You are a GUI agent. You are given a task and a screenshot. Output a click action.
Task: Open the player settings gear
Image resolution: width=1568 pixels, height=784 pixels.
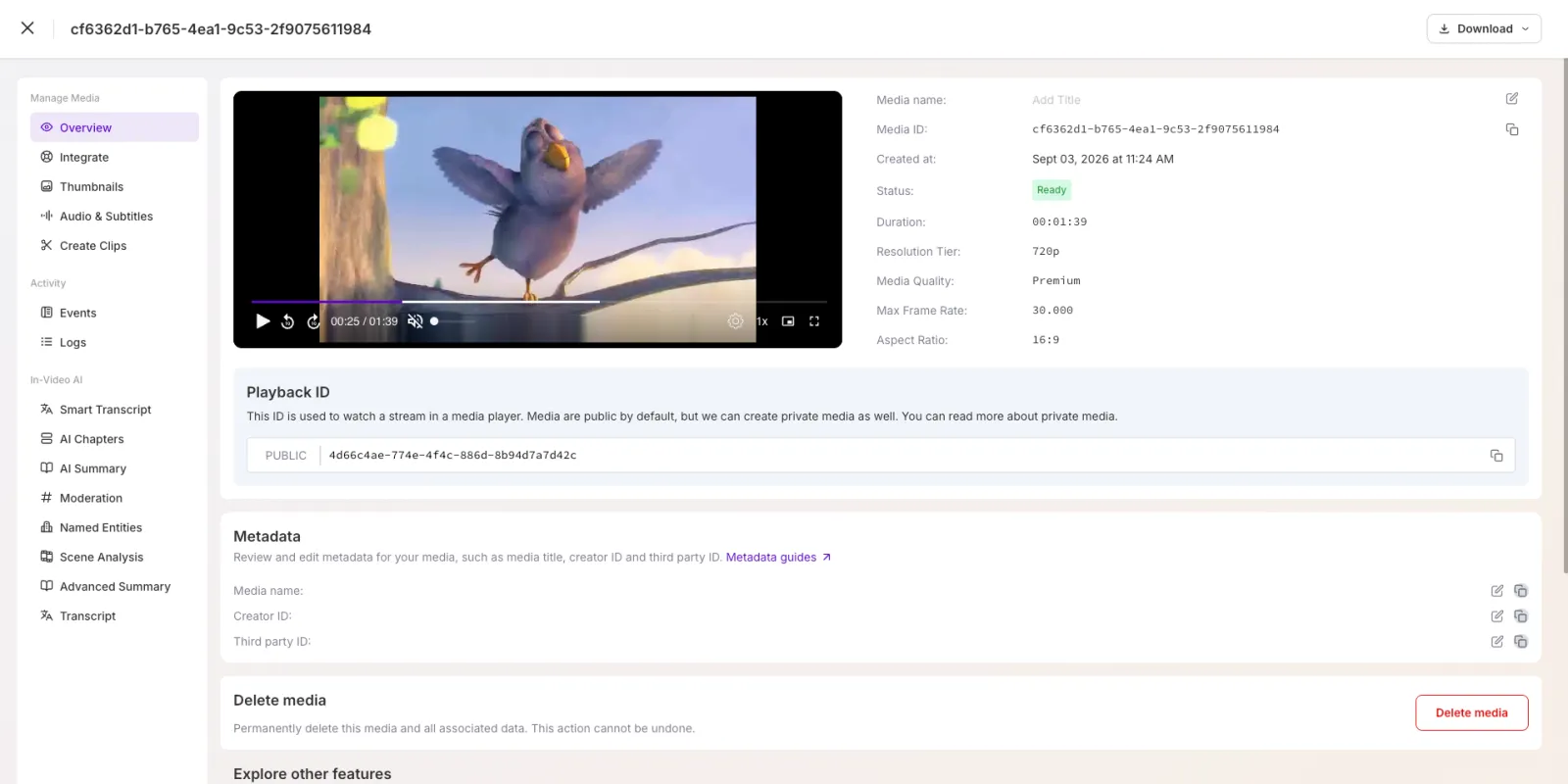[x=735, y=321]
